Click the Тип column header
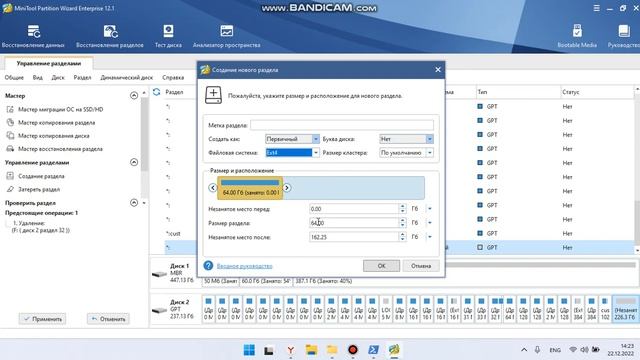Image resolution: width=640 pixels, height=360 pixels. [x=482, y=92]
